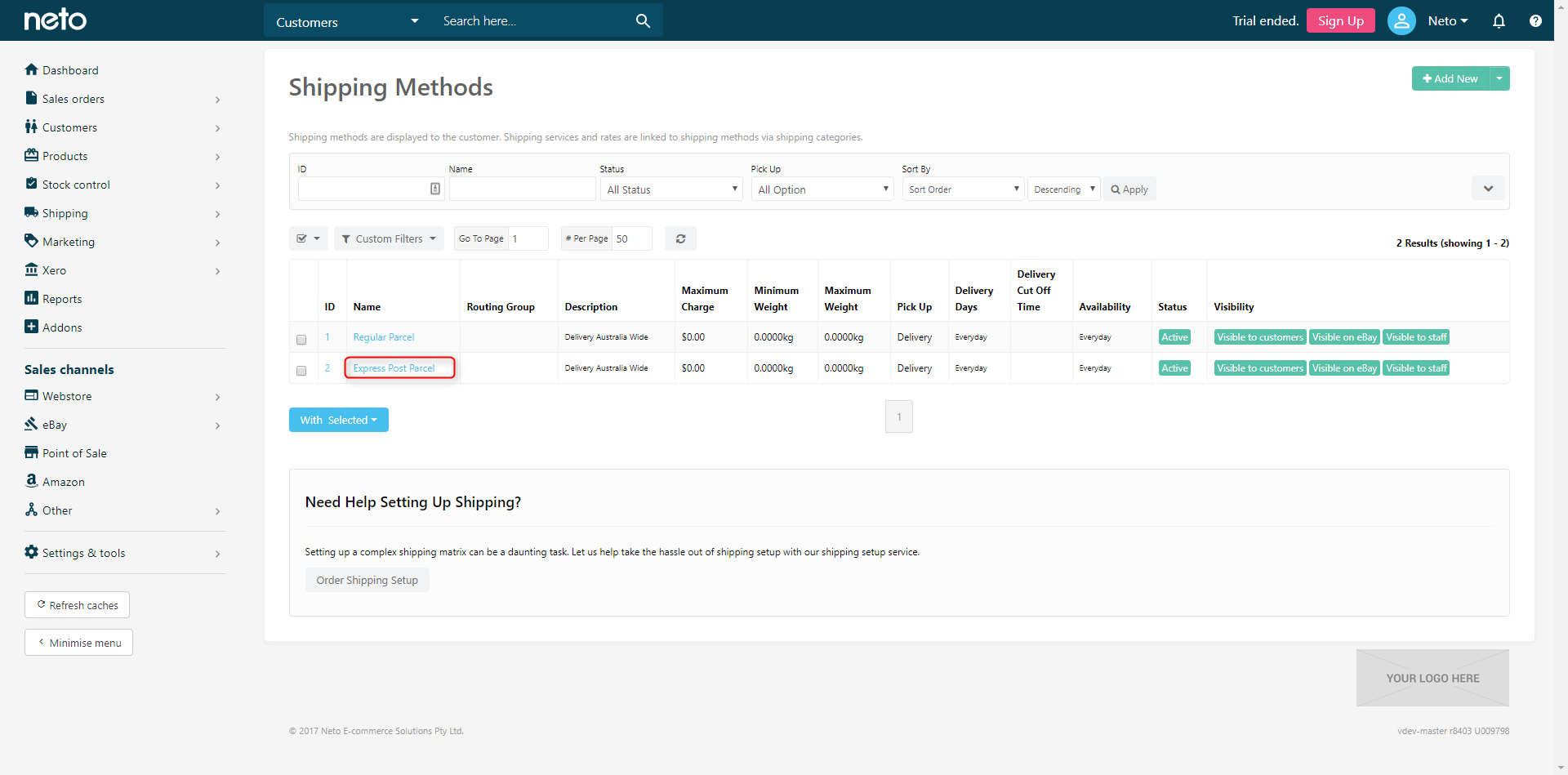
Task: Tick the Regular Parcel row checkbox
Action: (301, 339)
